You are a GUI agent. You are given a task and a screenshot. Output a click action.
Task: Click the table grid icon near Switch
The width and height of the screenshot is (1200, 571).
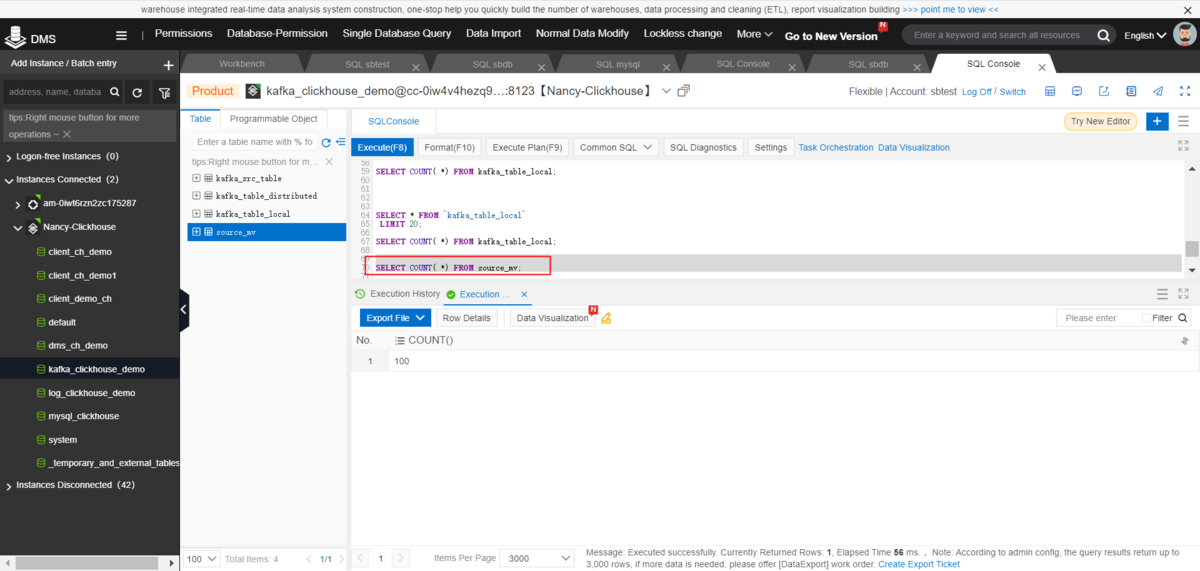click(x=1050, y=91)
